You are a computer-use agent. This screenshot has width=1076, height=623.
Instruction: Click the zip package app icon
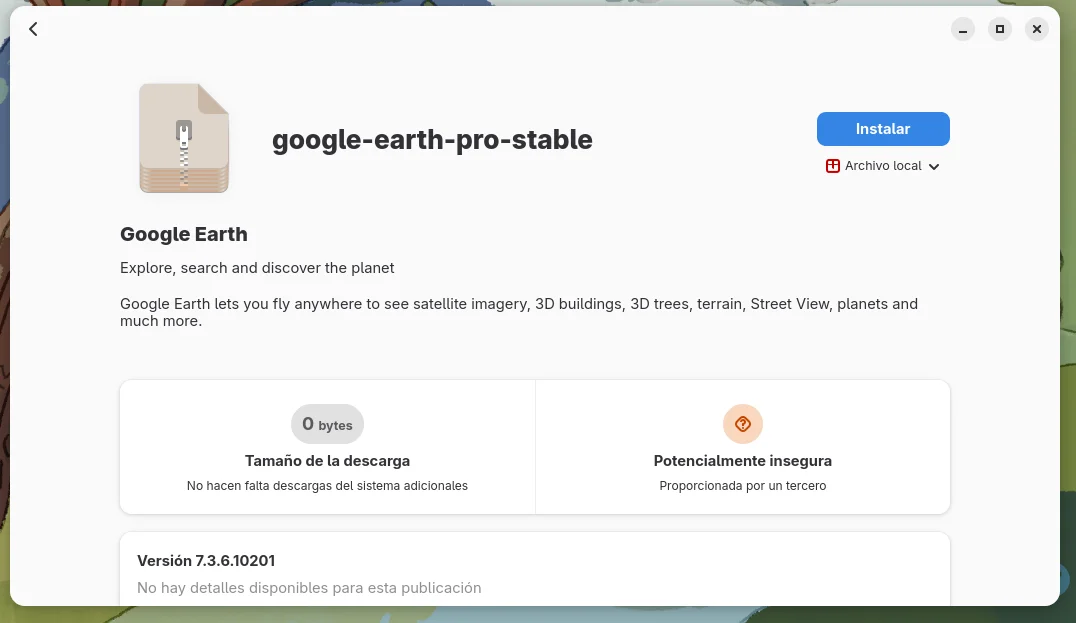184,138
